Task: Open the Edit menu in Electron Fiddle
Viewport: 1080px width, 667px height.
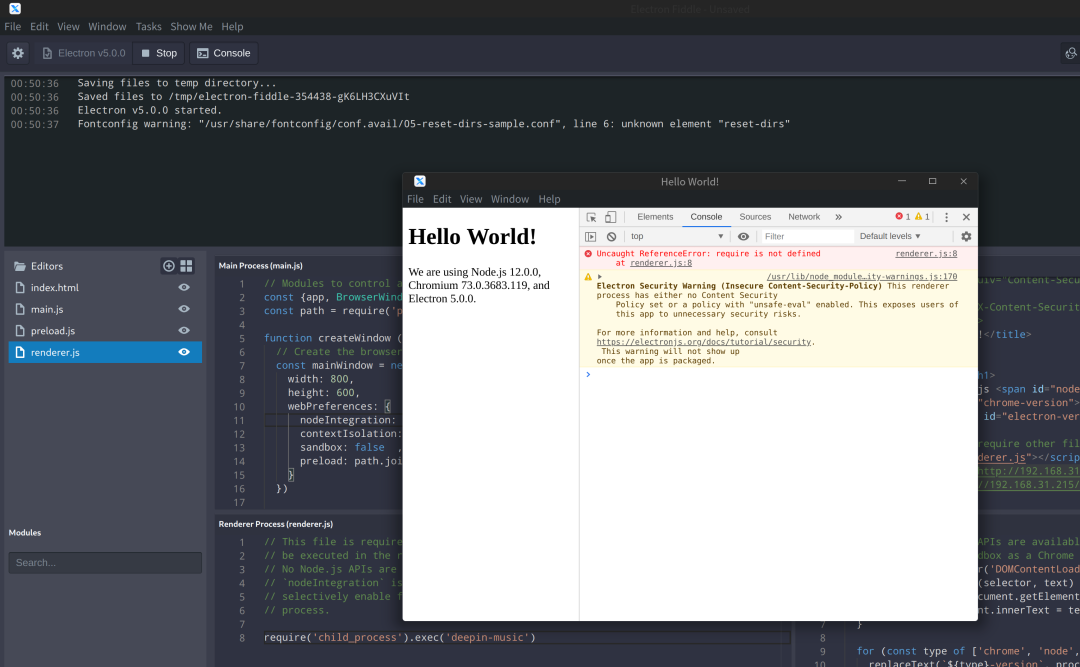Action: 39,26
